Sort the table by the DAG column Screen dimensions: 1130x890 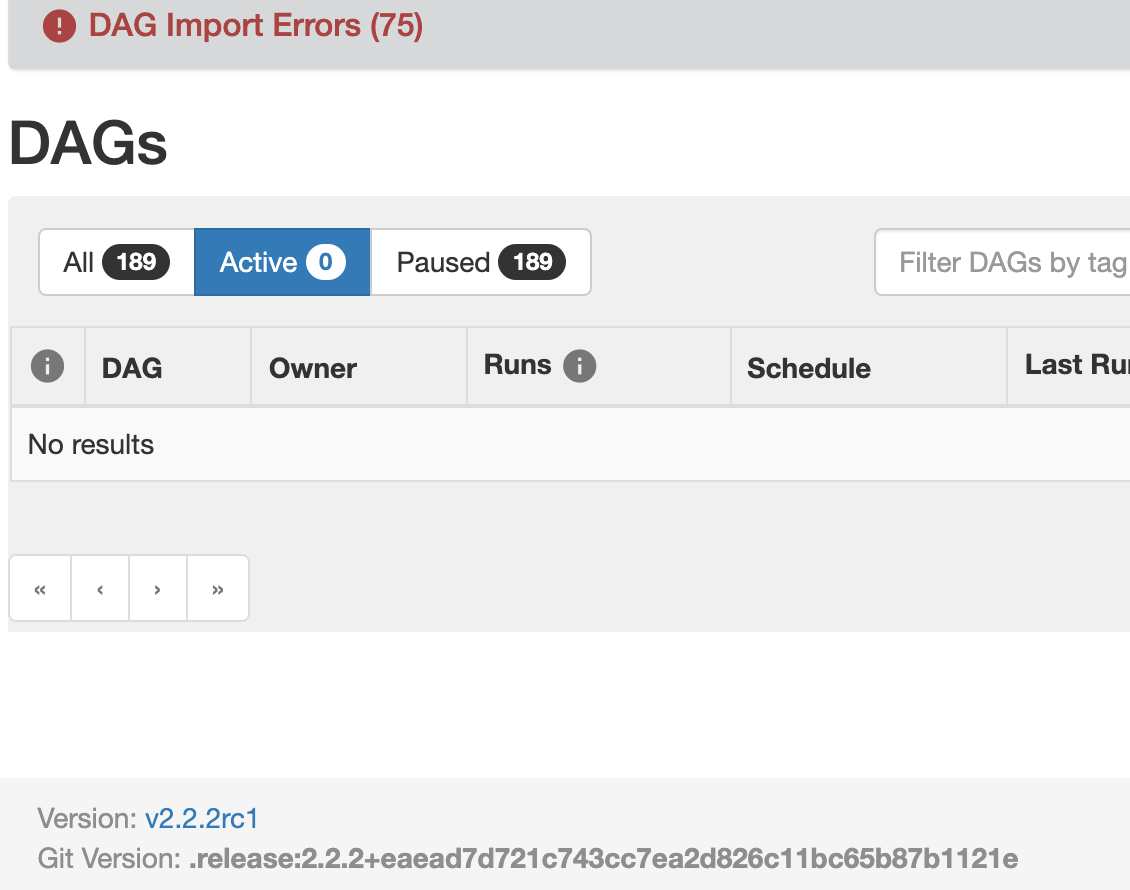pyautogui.click(x=131, y=366)
